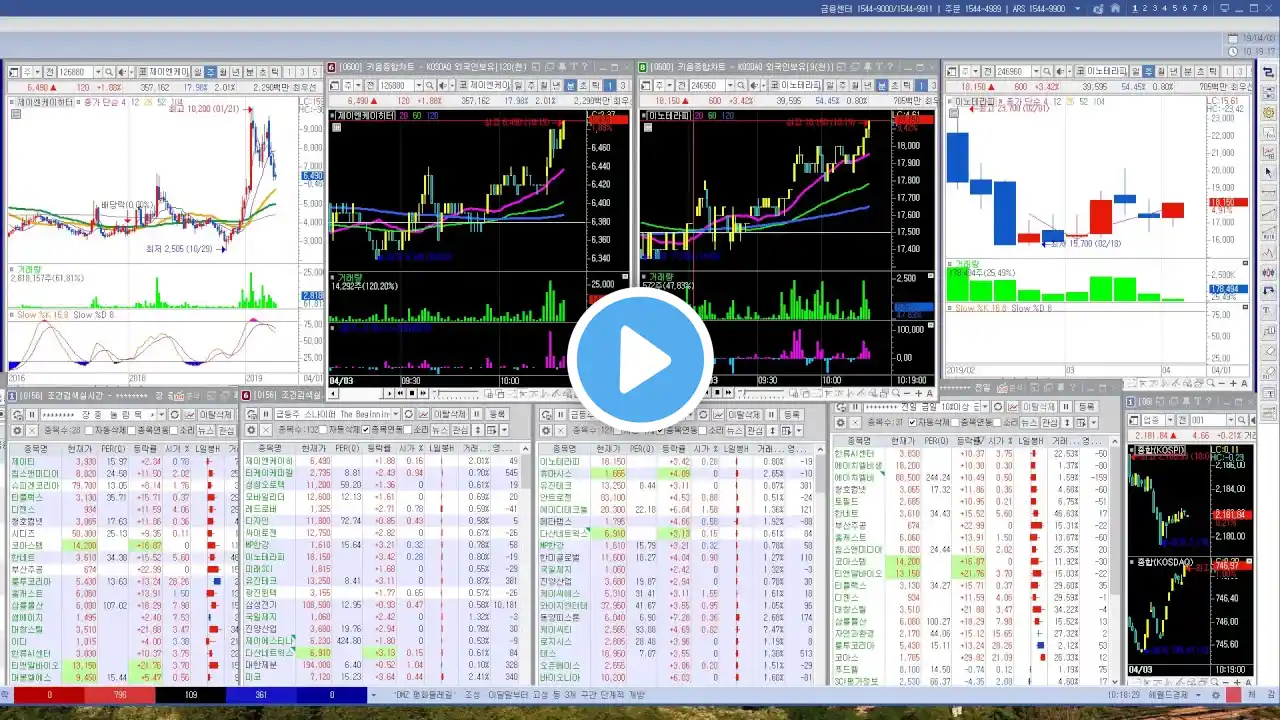Expand the 급등주 스나이퍼 condition dropdown
Screen dimensions: 1280x720
(x=396, y=414)
